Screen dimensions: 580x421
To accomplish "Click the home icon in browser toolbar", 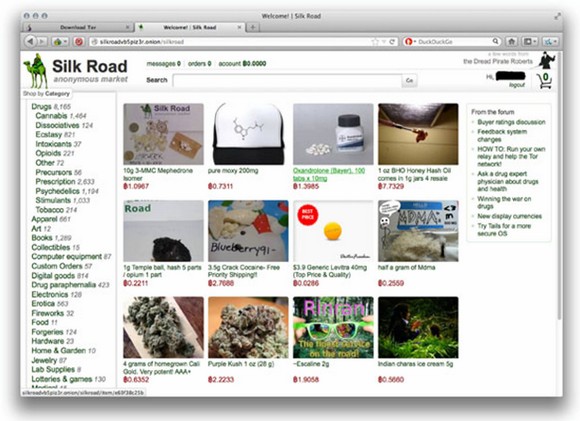I will [x=512, y=42].
